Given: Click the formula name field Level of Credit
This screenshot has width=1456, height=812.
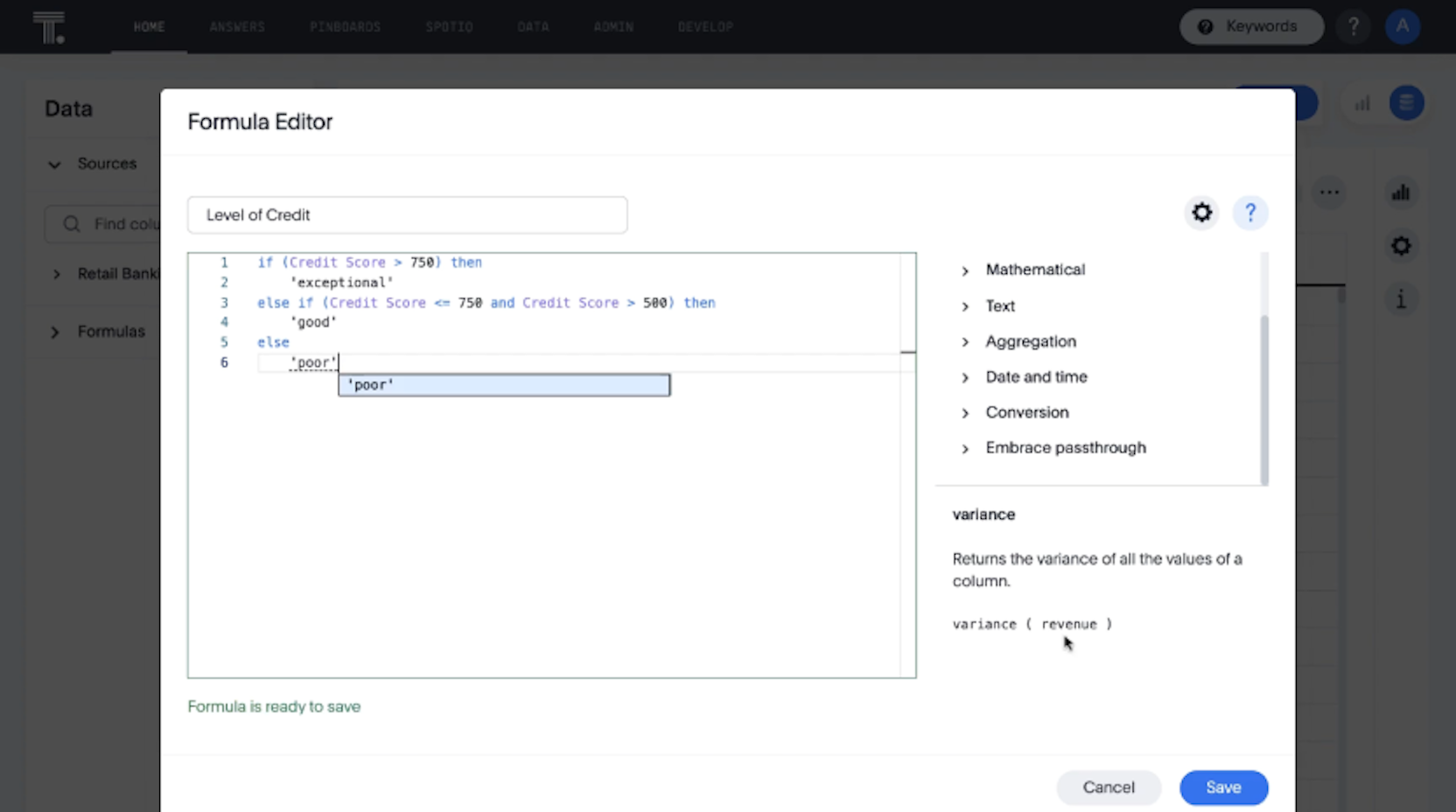Looking at the screenshot, I should click(x=407, y=215).
